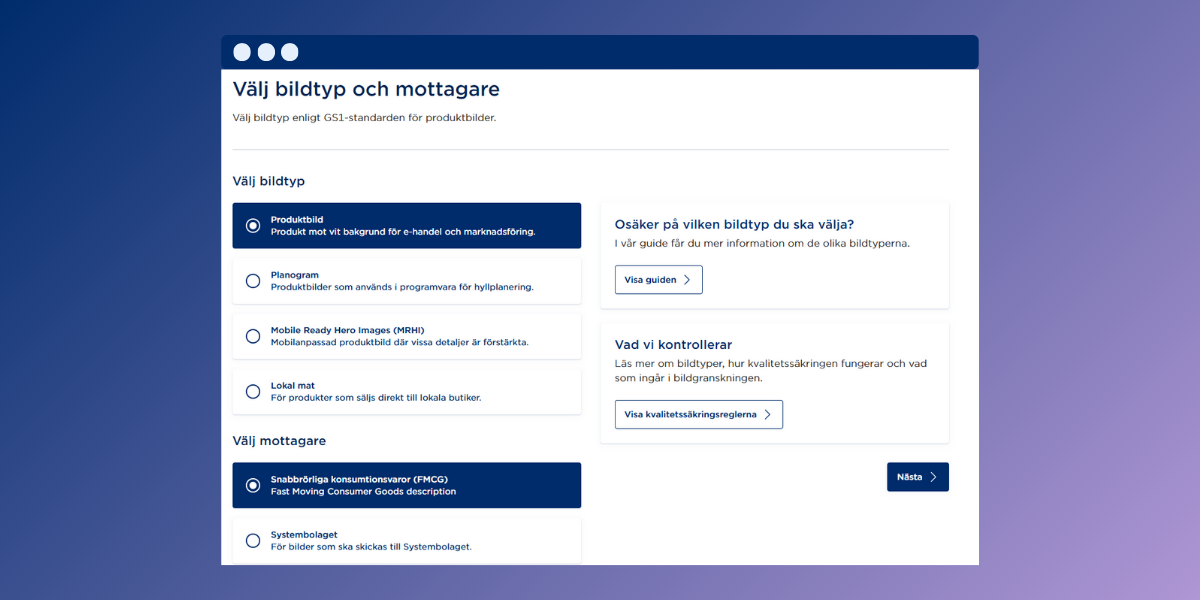
Task: Click the 'Välj bildtyp och mottagare' heading
Action: pos(366,89)
